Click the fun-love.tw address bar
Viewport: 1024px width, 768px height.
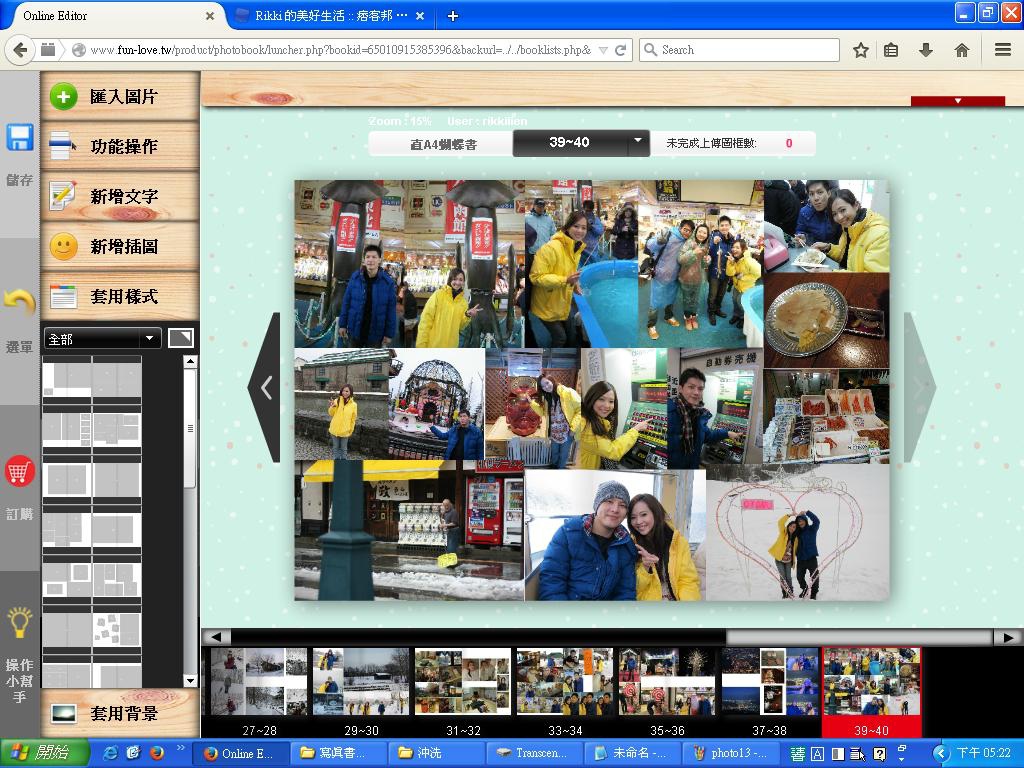pos(340,50)
